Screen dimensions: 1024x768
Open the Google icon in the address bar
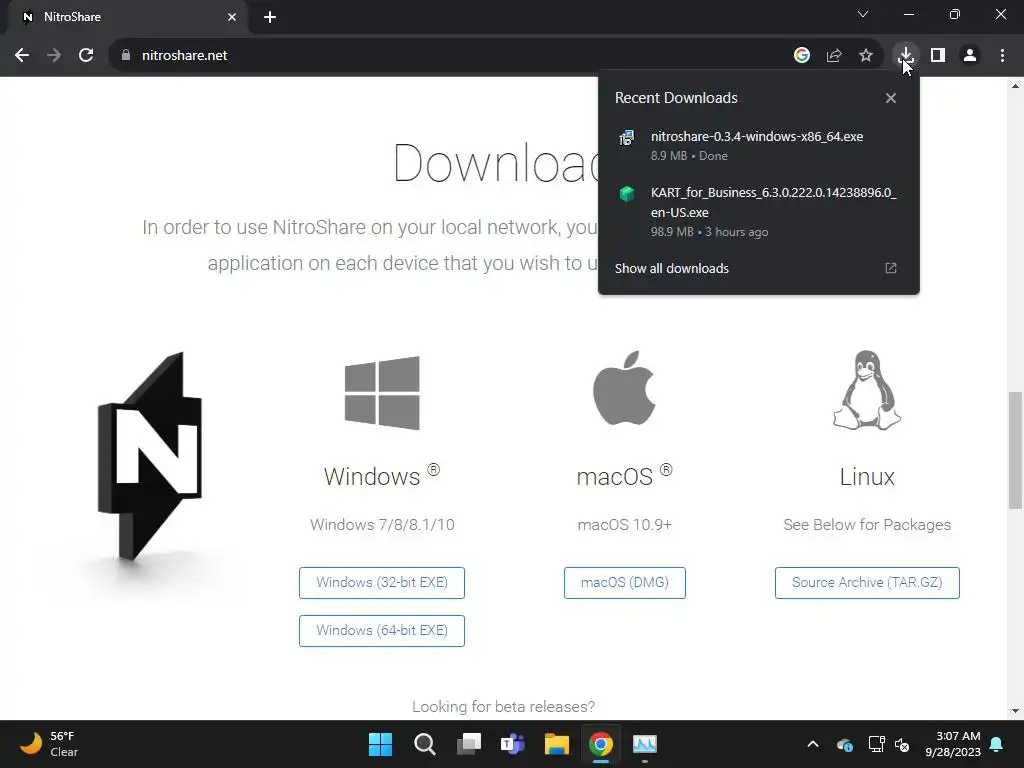click(x=802, y=56)
